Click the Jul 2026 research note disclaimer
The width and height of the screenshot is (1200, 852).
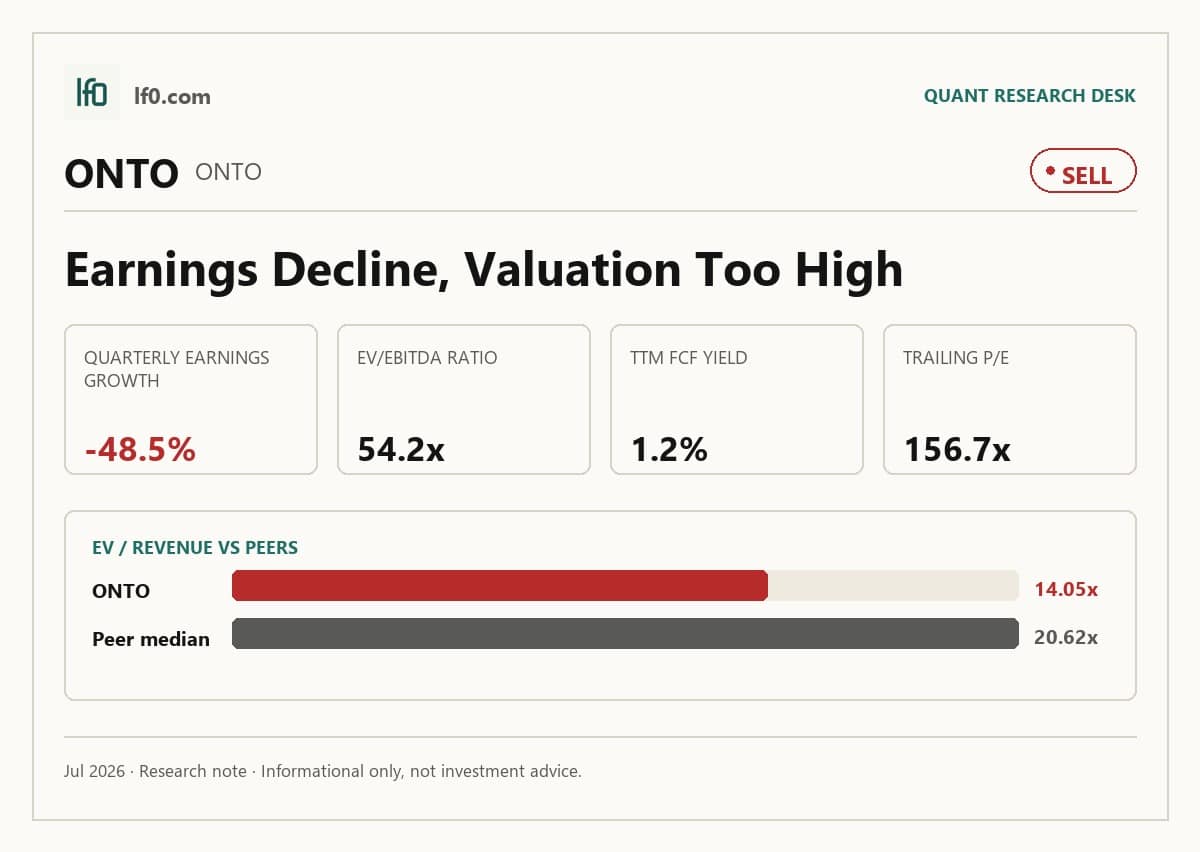click(323, 771)
